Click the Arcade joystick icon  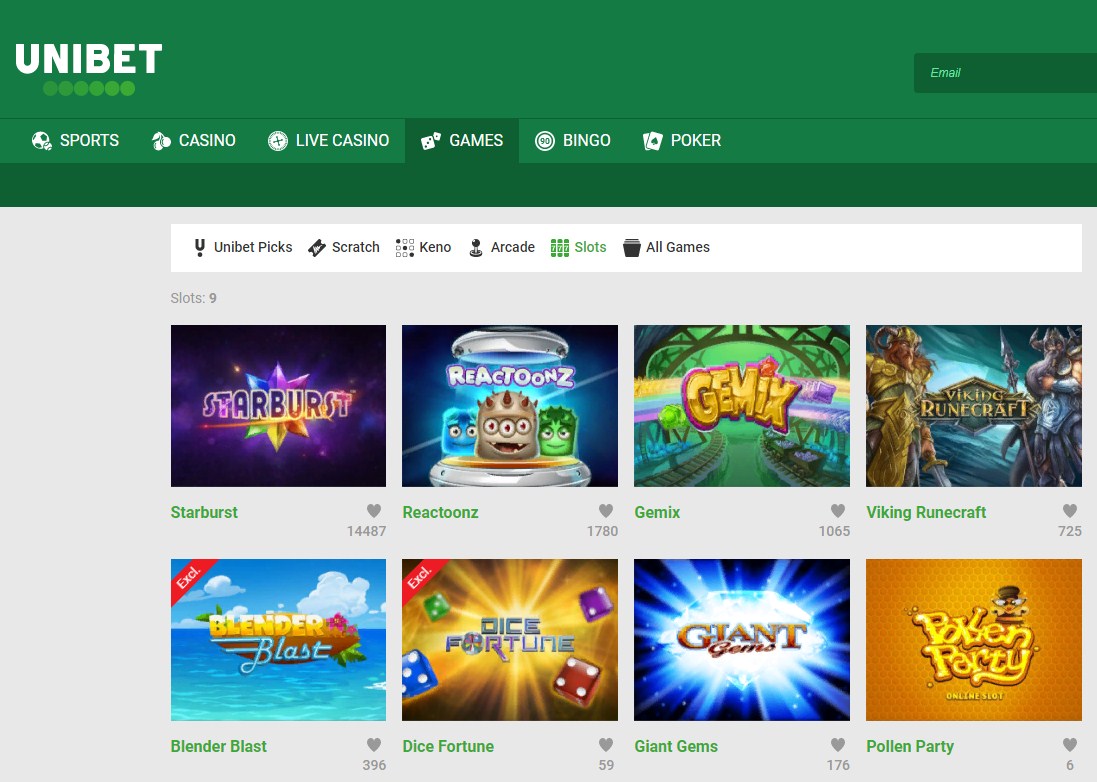476,248
